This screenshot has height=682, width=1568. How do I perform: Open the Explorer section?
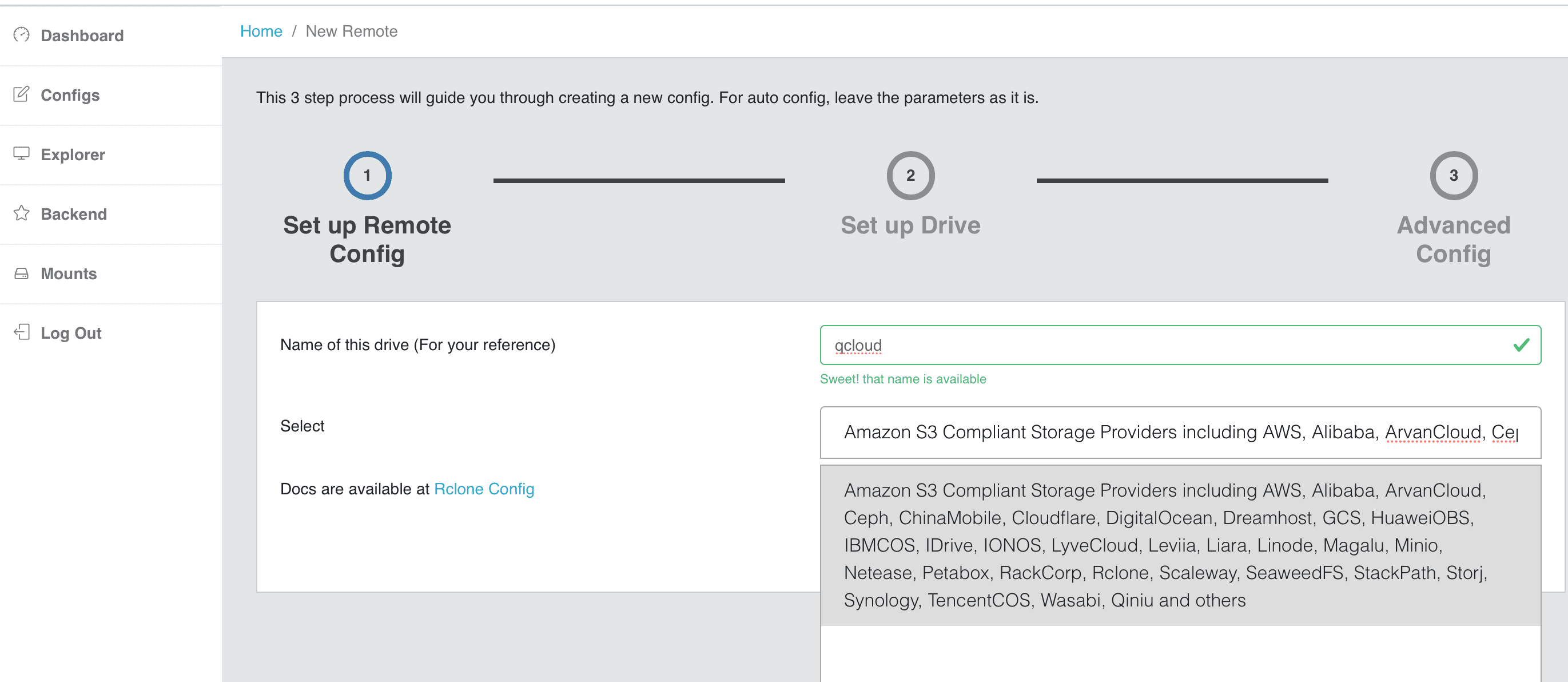coord(111,155)
